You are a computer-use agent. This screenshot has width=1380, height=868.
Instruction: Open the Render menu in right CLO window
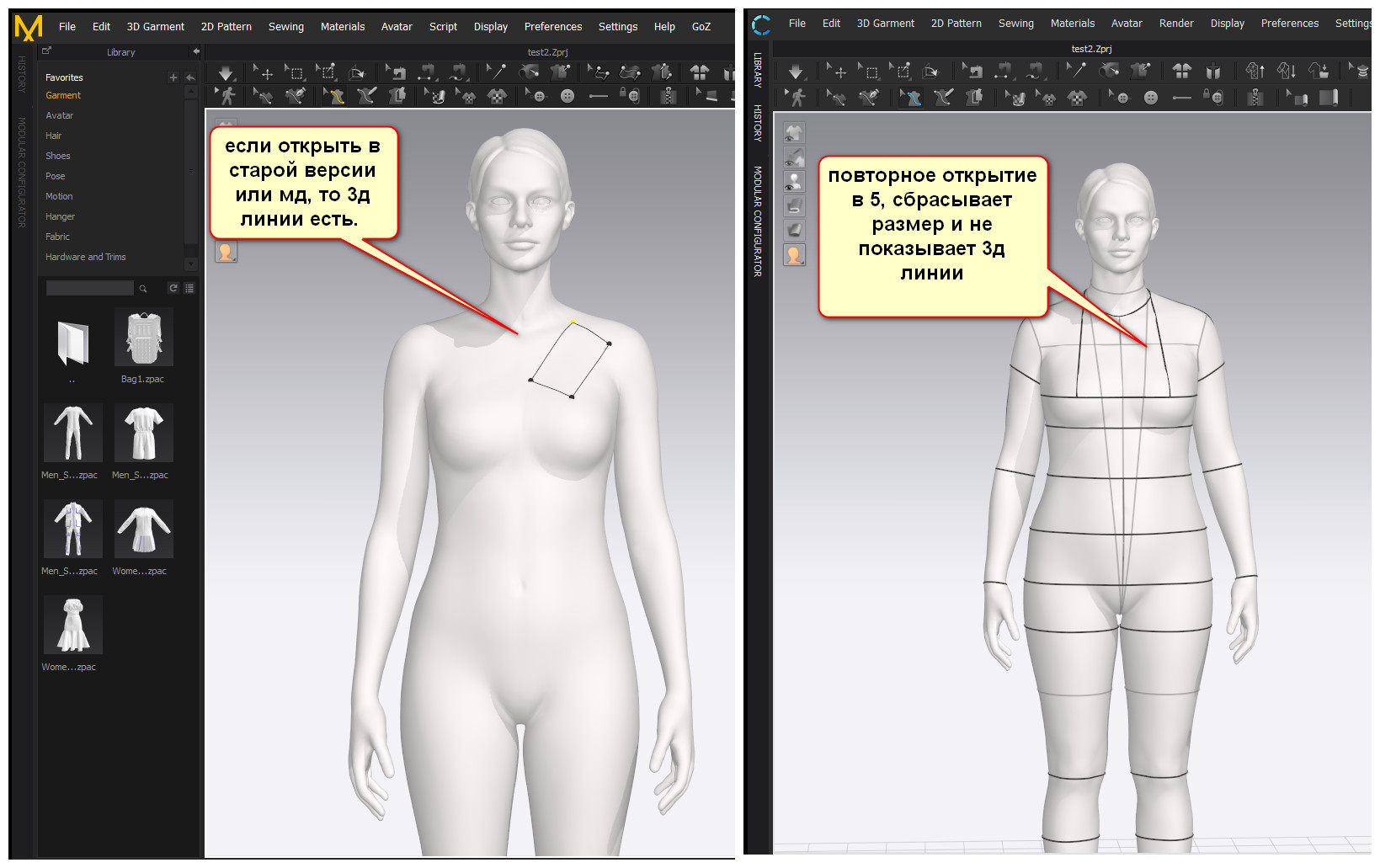[1176, 24]
